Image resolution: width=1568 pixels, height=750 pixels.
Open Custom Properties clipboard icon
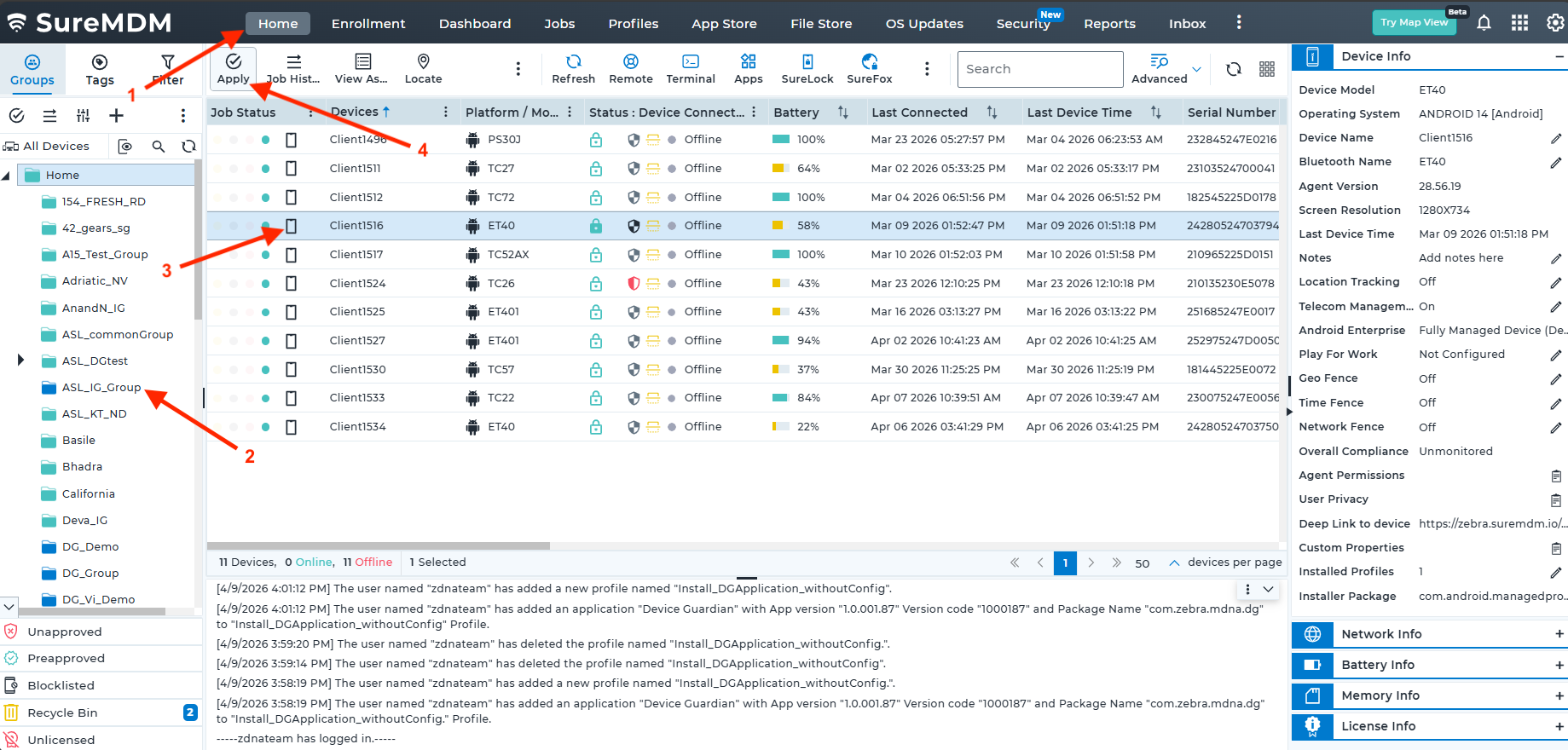click(x=1556, y=548)
